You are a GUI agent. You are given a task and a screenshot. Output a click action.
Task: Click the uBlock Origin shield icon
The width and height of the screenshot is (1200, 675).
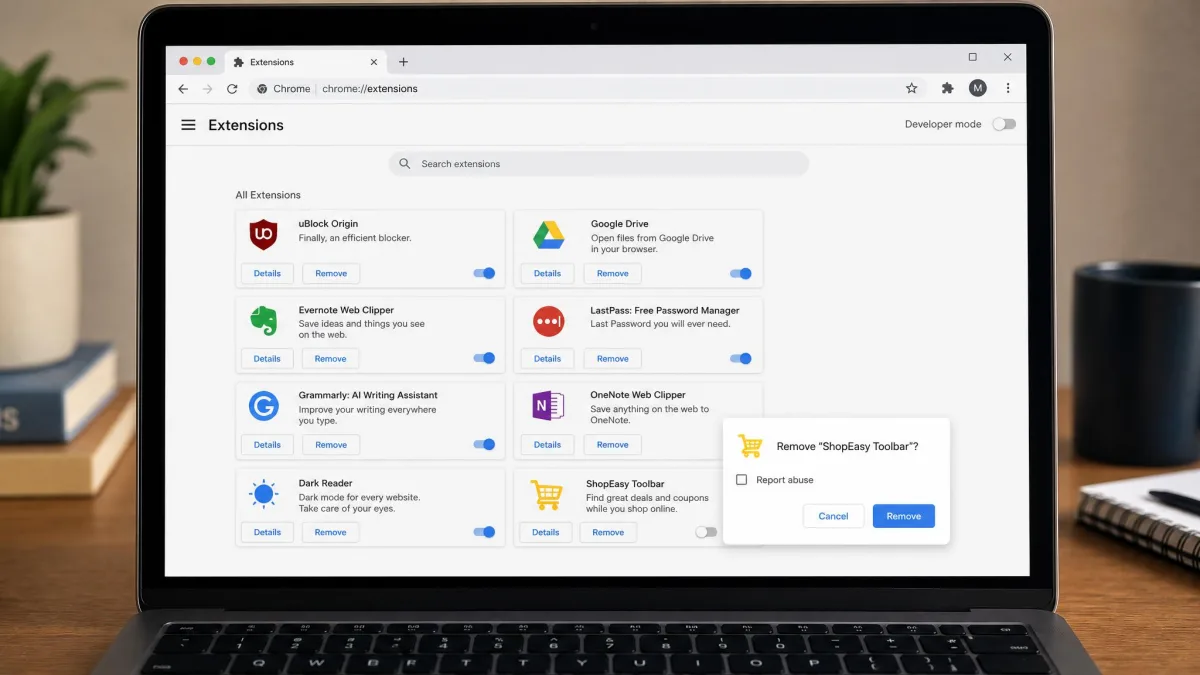[x=263, y=234]
